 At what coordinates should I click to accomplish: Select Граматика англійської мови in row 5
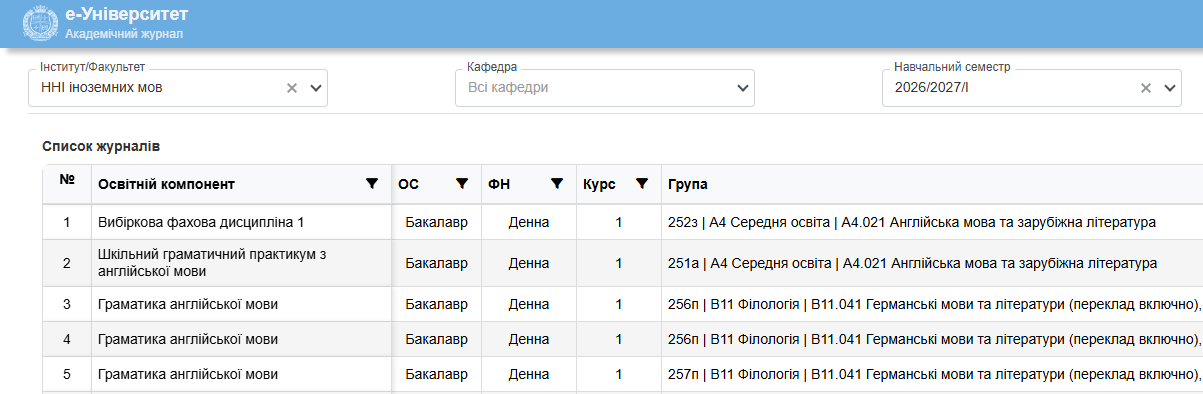tap(188, 375)
